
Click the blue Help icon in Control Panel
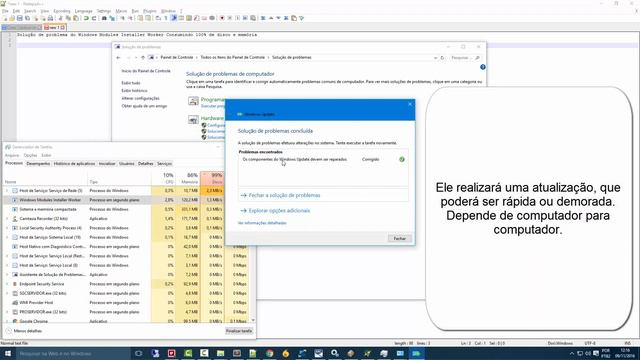point(483,67)
